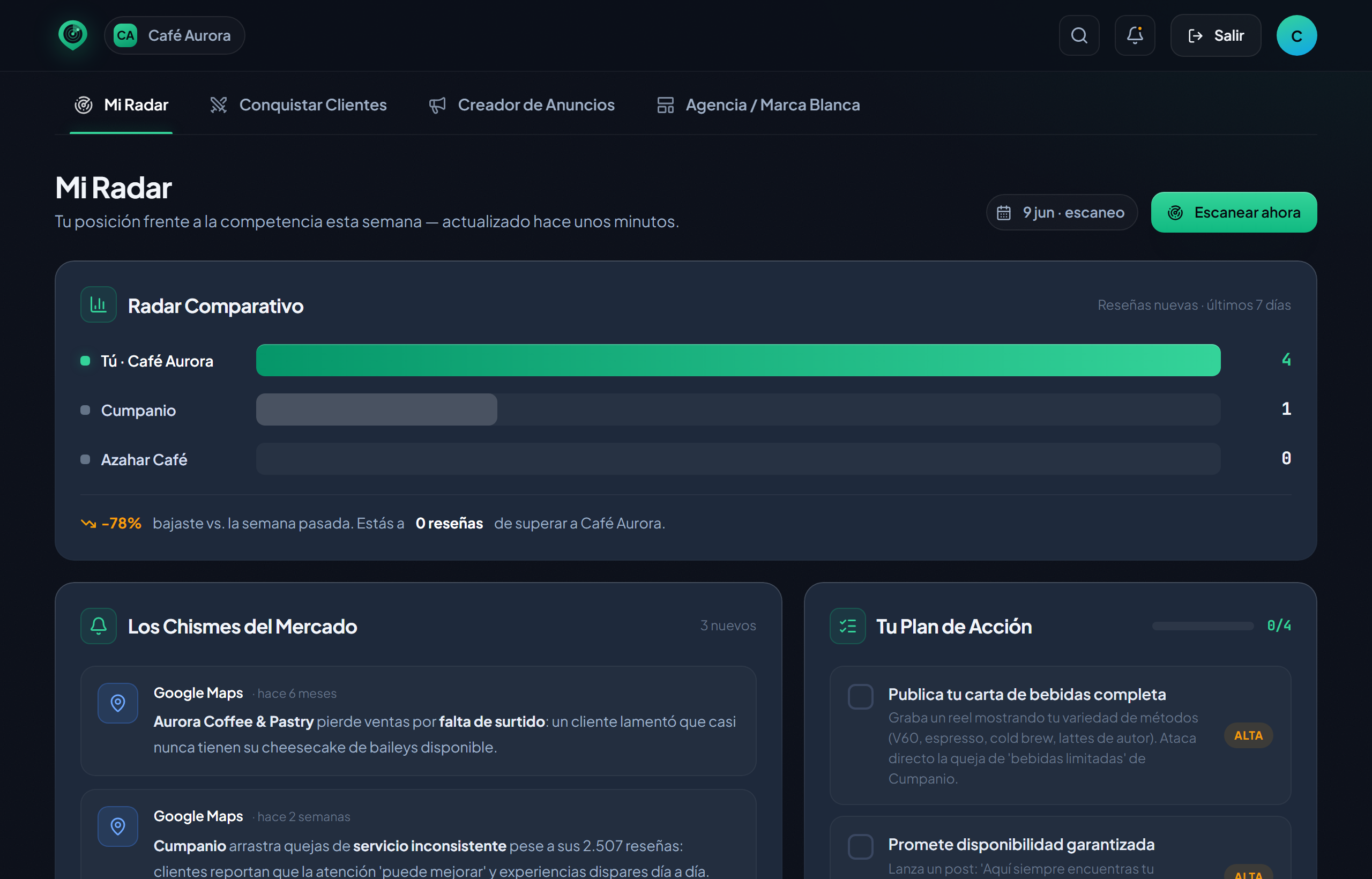This screenshot has width=1372, height=879.
Task: Click the map pin icon for hace 6 meses
Action: pos(117,703)
